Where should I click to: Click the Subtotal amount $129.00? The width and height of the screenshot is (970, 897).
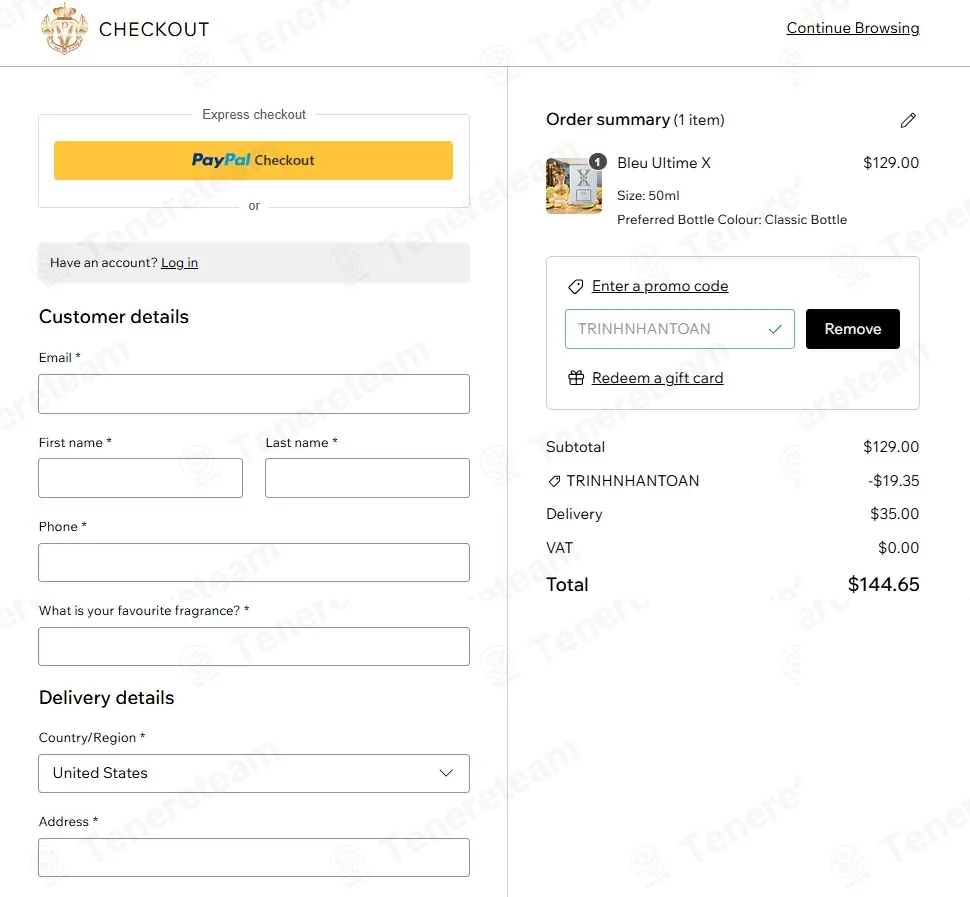point(891,447)
